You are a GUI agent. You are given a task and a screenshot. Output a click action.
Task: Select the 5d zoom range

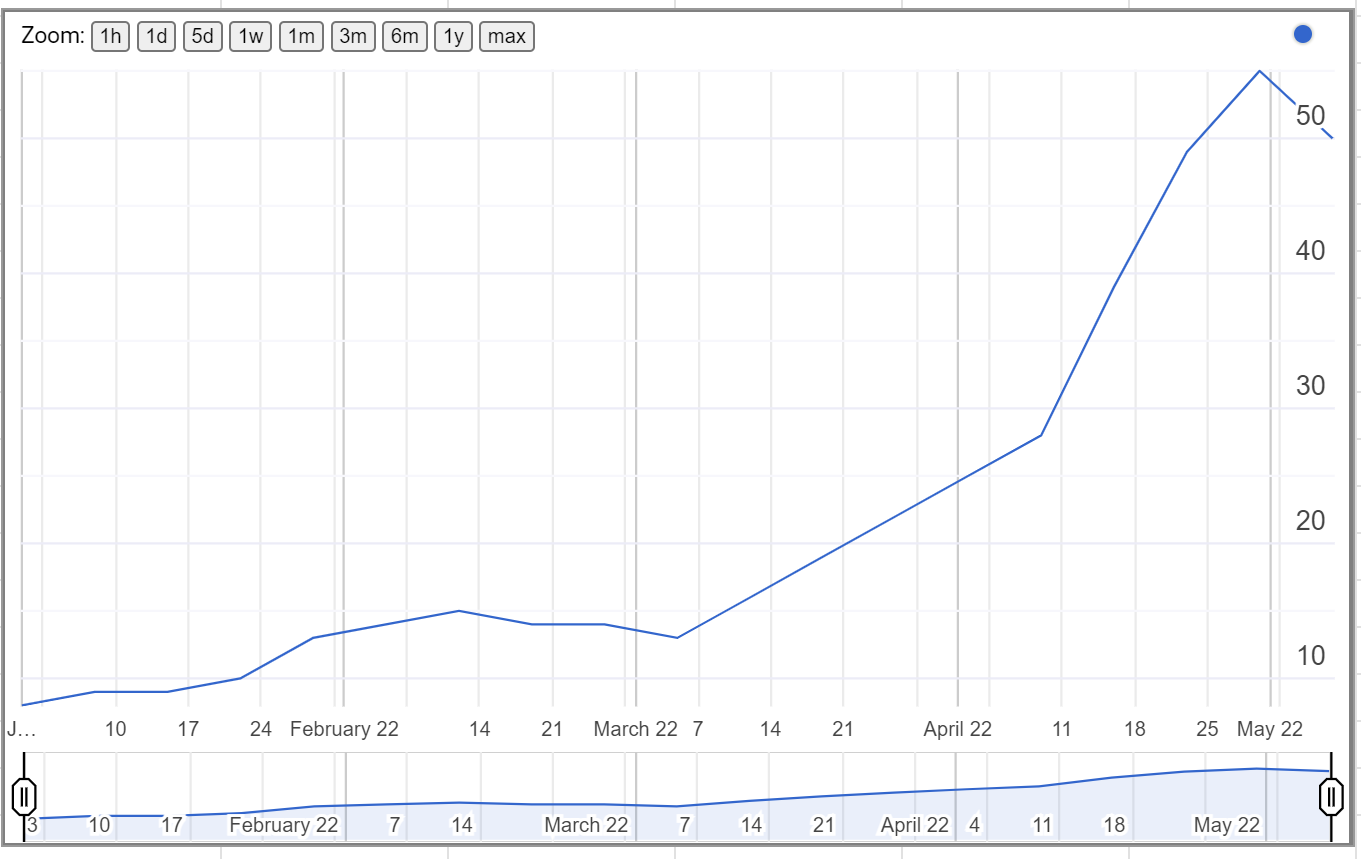coord(202,37)
